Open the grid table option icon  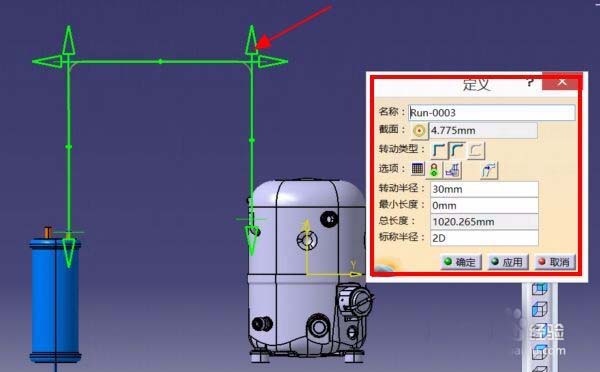417,169
